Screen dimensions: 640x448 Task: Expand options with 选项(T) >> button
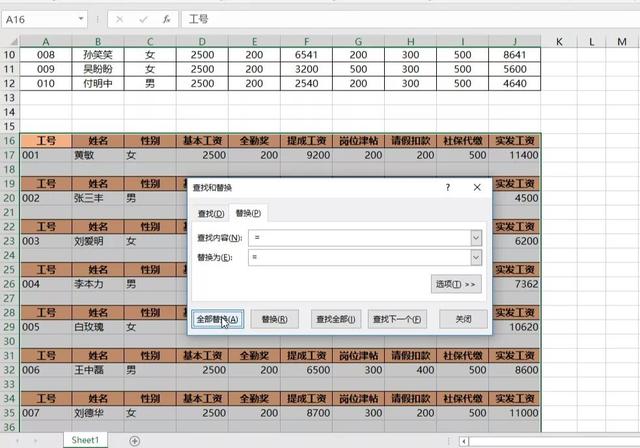point(456,284)
